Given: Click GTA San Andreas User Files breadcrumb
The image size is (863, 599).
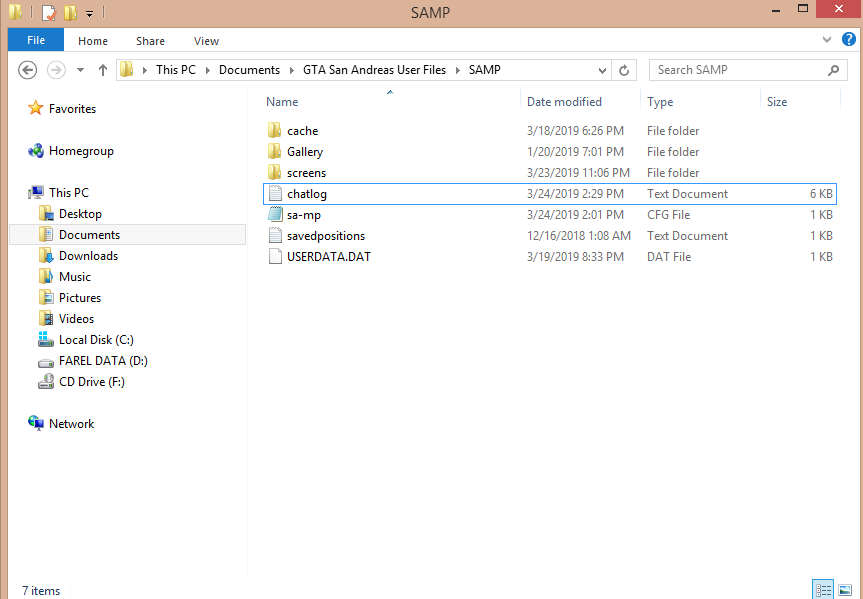Looking at the screenshot, I should click(x=374, y=70).
